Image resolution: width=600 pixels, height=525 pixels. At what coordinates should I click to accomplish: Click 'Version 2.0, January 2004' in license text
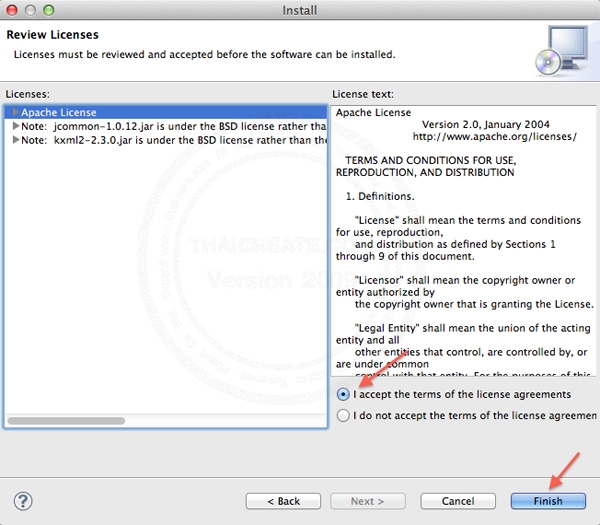coord(485,124)
